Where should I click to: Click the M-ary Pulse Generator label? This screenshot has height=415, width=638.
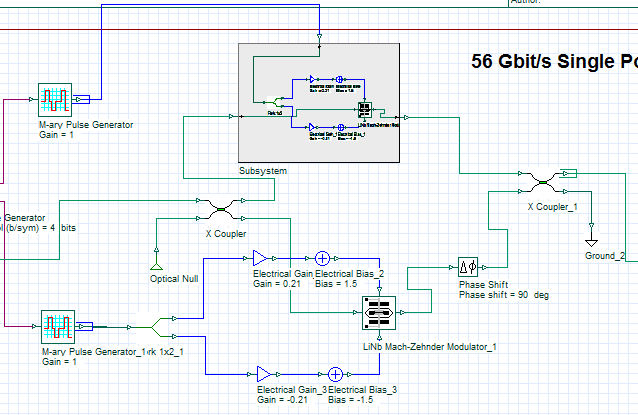(86, 125)
